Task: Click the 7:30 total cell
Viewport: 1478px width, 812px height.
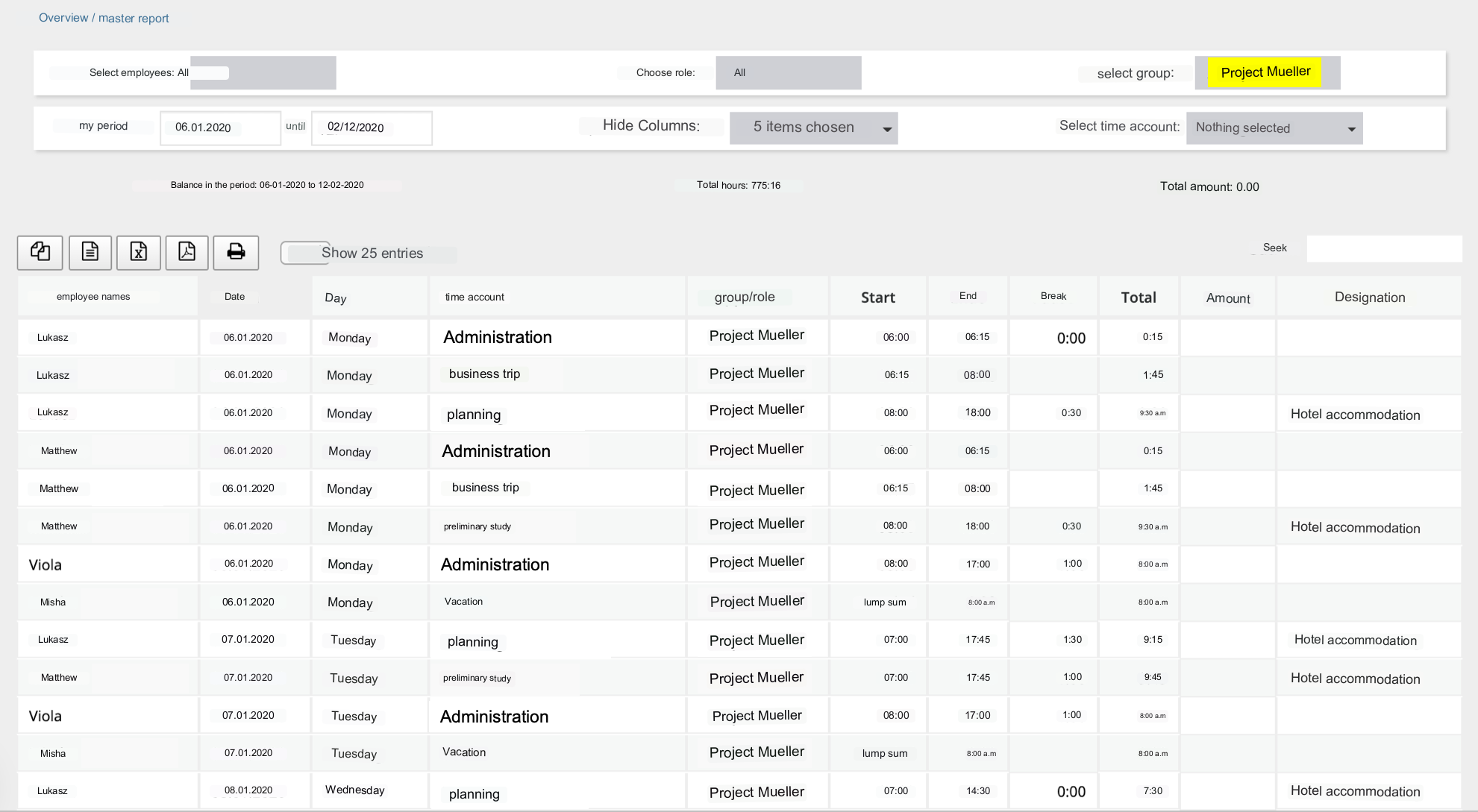Action: [1153, 790]
